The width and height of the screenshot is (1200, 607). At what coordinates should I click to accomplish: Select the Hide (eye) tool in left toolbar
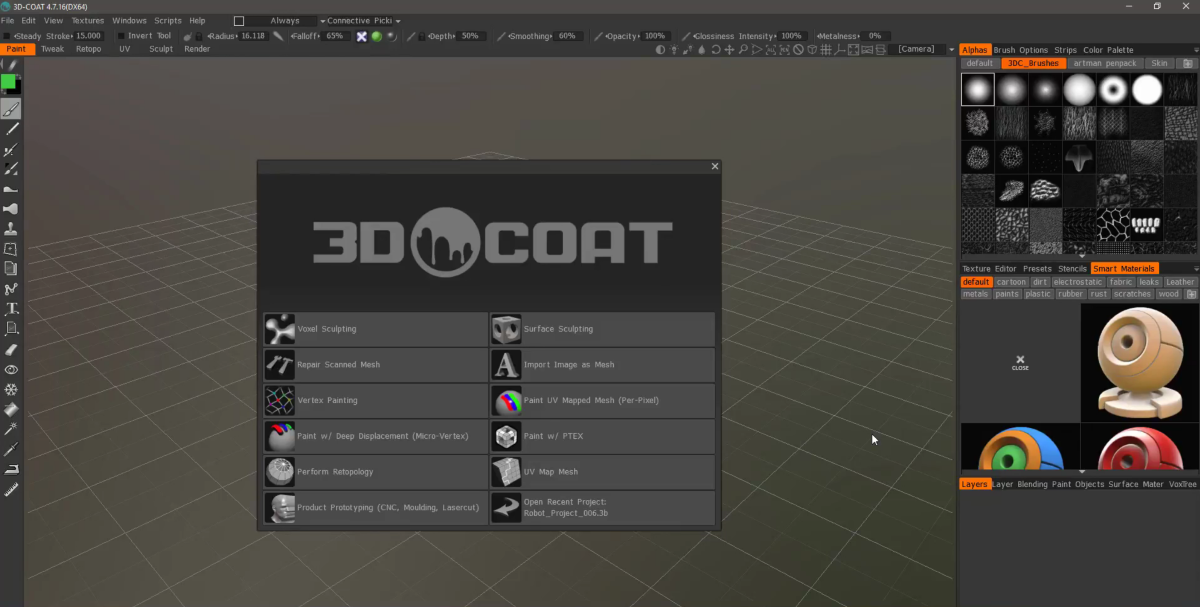click(11, 369)
